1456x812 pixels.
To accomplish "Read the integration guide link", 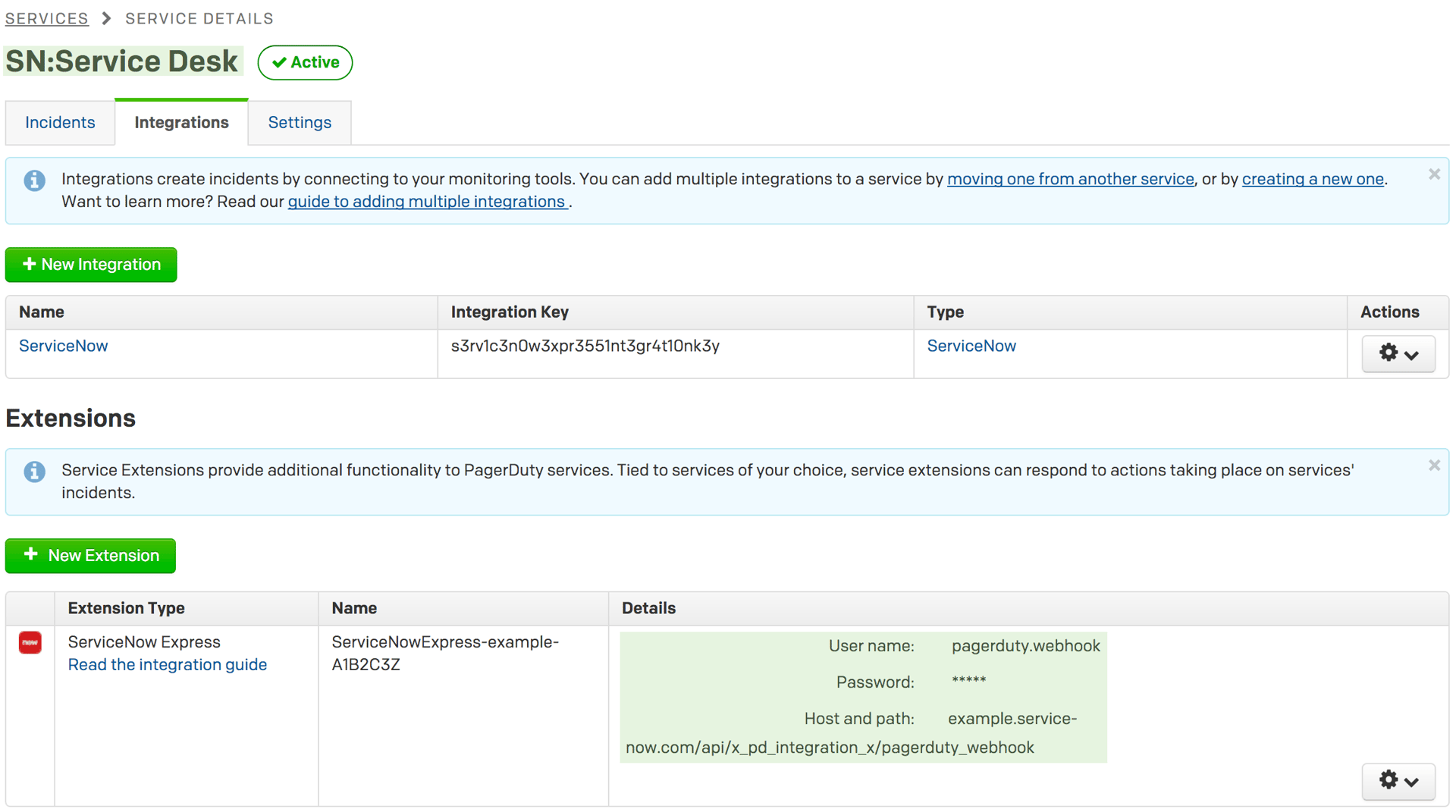I will click(168, 665).
